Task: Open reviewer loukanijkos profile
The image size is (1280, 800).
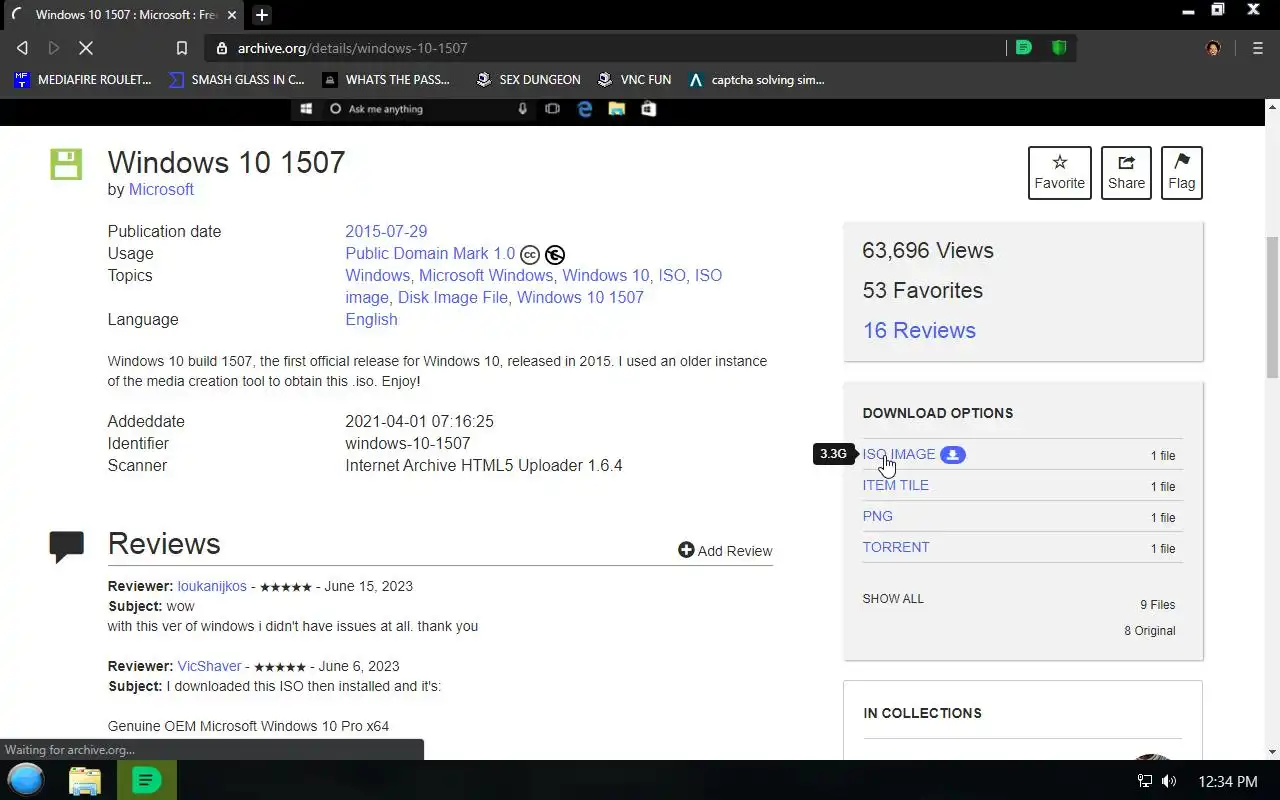Action: [x=212, y=586]
